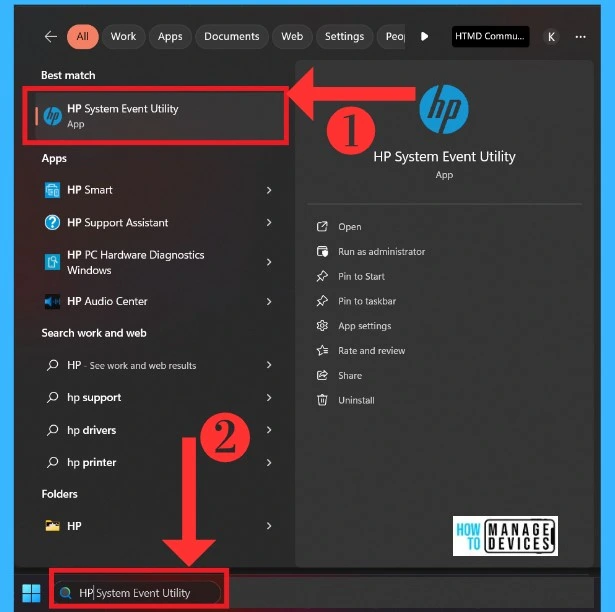Click HP - See work and web results text
This screenshot has width=615, height=612.
click(x=131, y=365)
